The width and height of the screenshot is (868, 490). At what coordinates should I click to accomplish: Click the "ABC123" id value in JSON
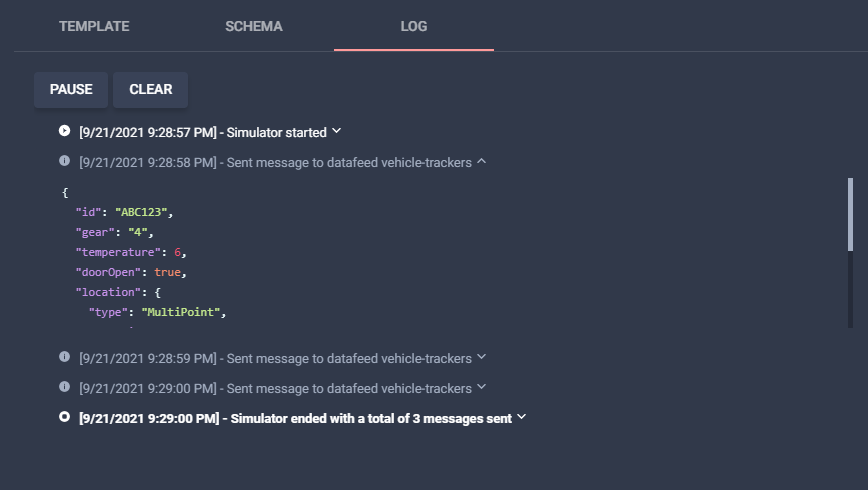(x=141, y=212)
